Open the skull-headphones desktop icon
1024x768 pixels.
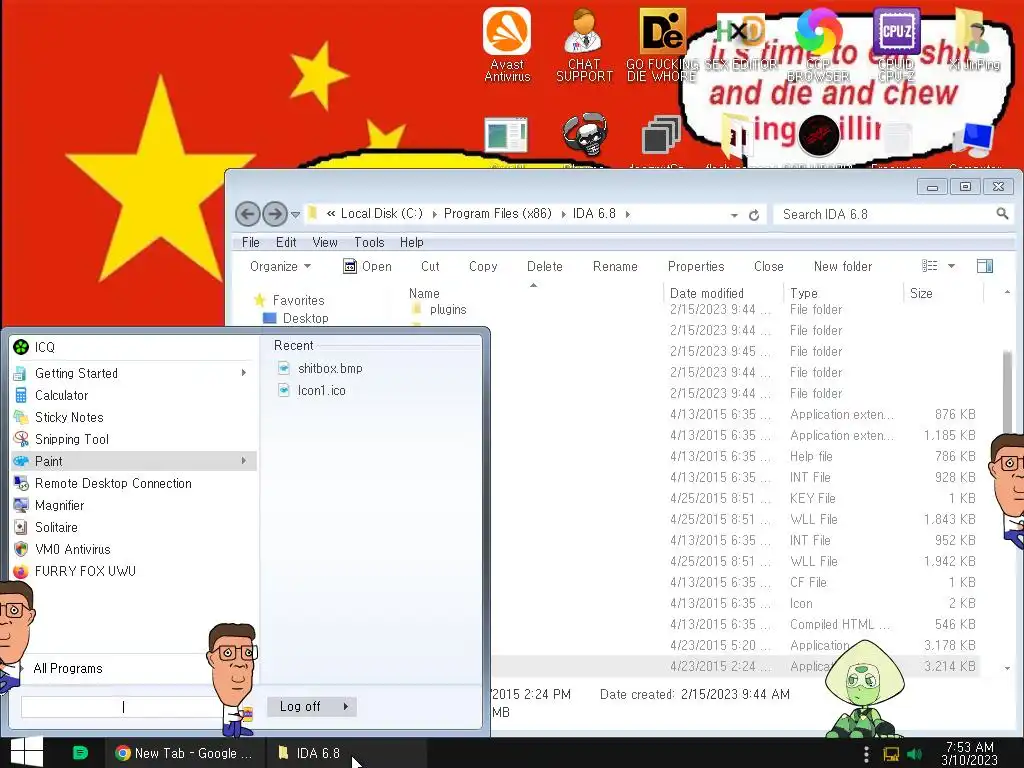(x=584, y=136)
